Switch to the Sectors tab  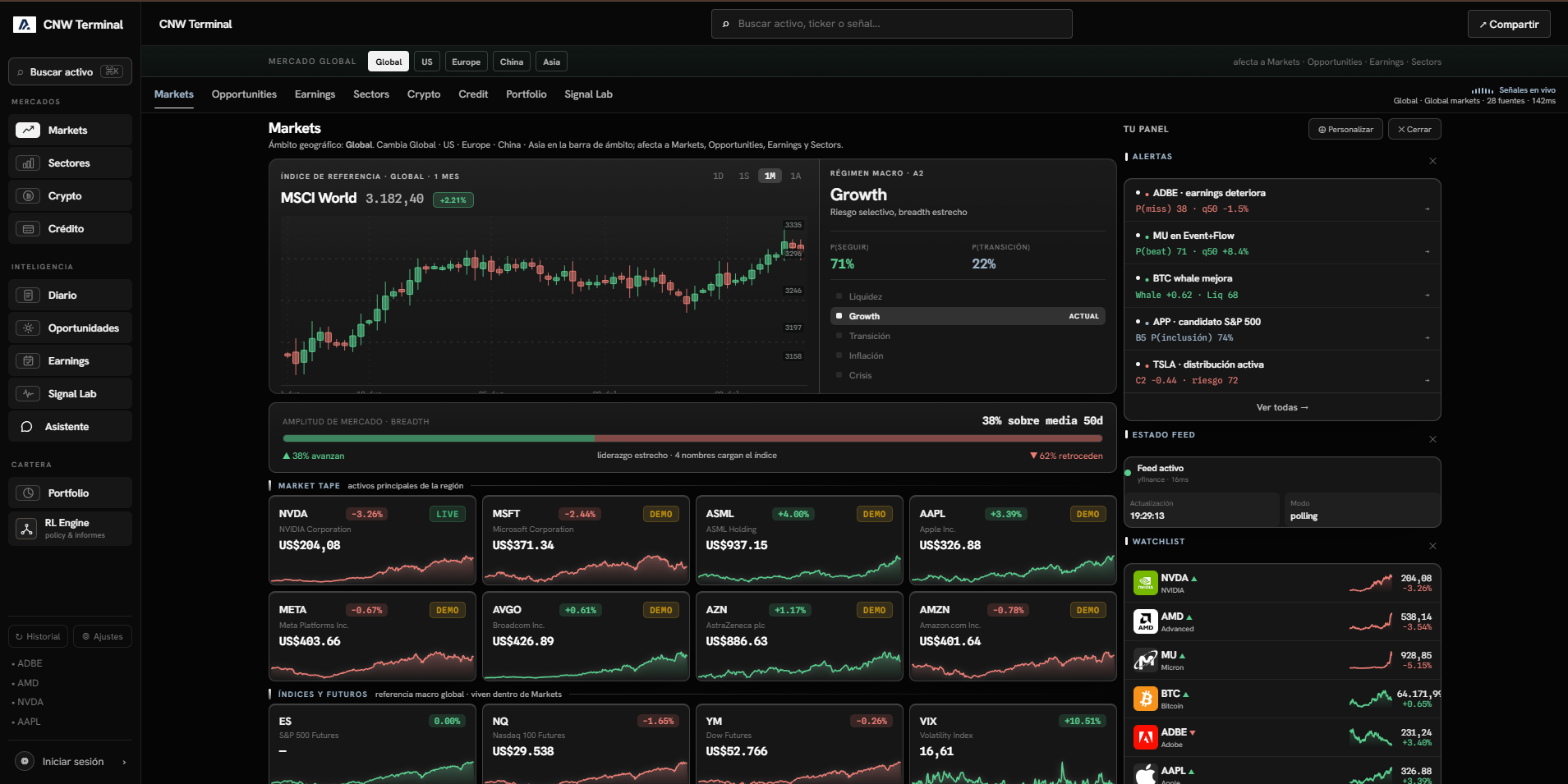tap(371, 94)
